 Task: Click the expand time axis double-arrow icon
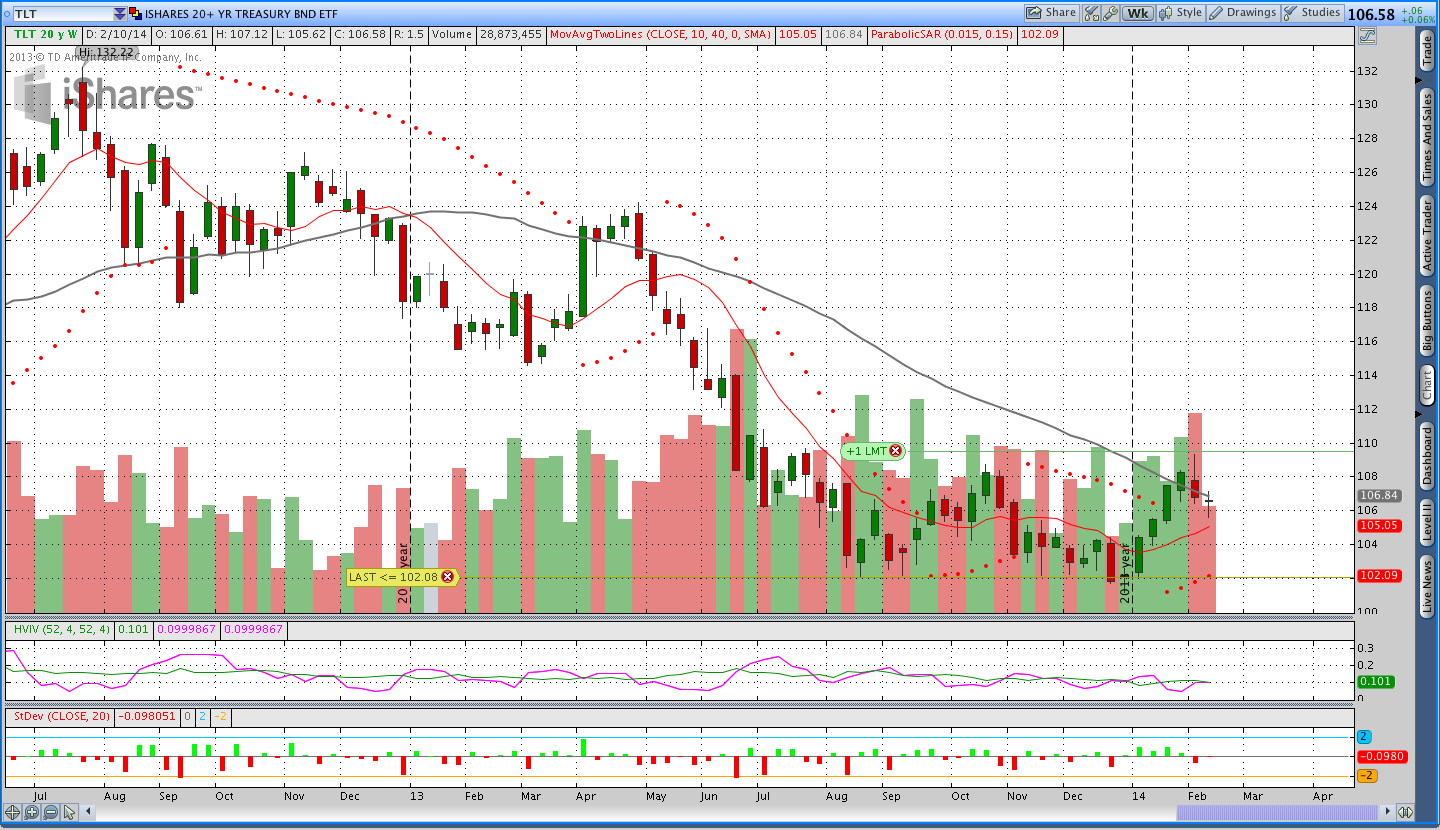[1405, 812]
